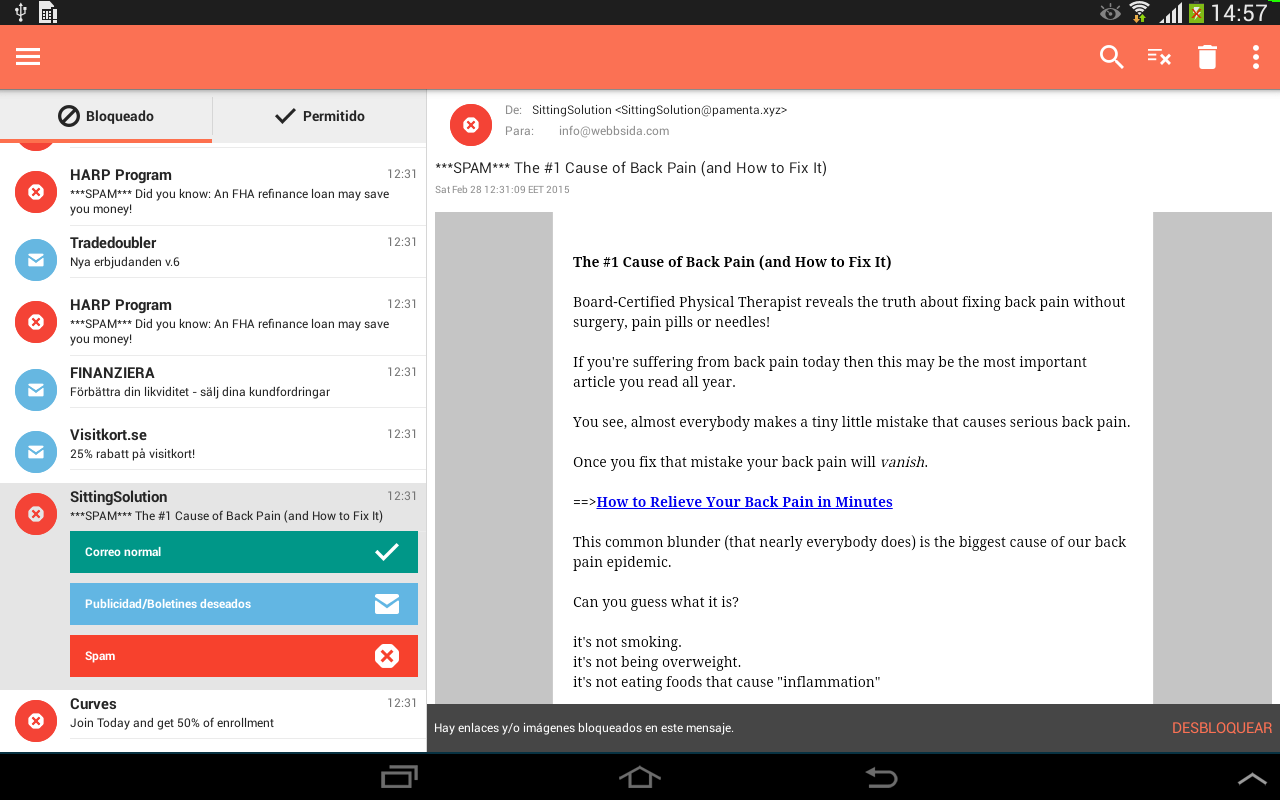Screen dimensions: 1280x800
Task: Click the red spam icon in the message header
Action: [470, 124]
